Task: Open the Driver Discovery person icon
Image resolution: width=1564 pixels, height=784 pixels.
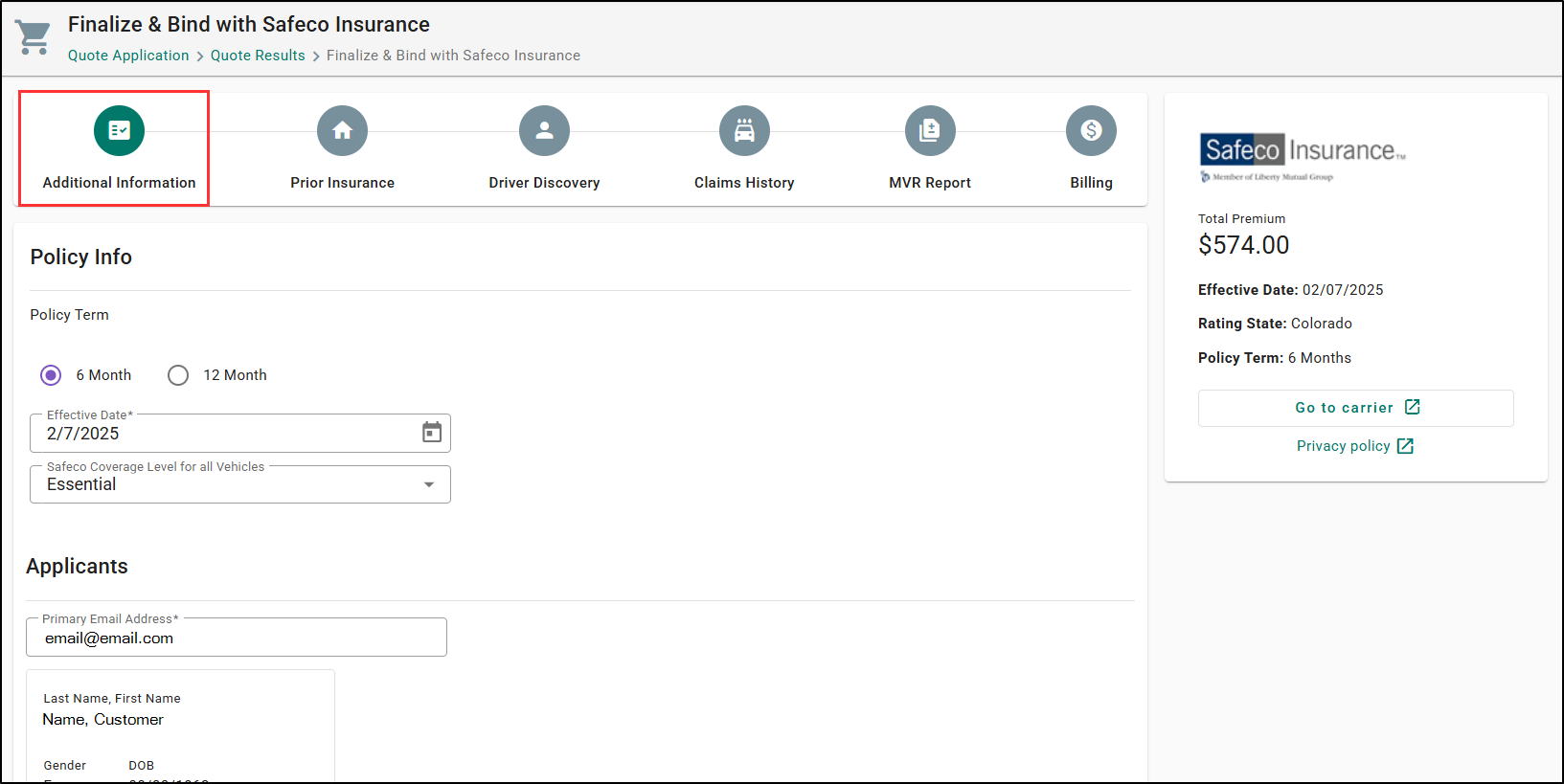Action: [544, 130]
